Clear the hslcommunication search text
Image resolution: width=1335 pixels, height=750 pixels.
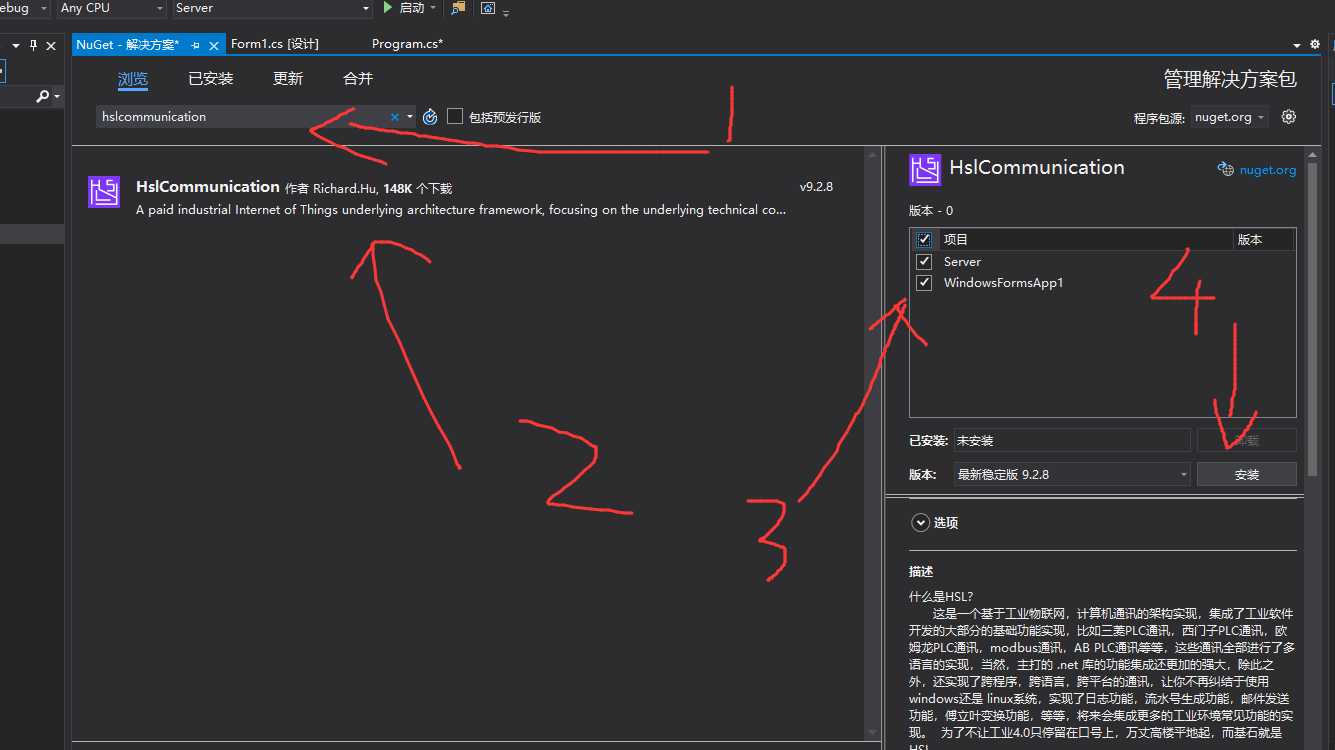pos(395,117)
